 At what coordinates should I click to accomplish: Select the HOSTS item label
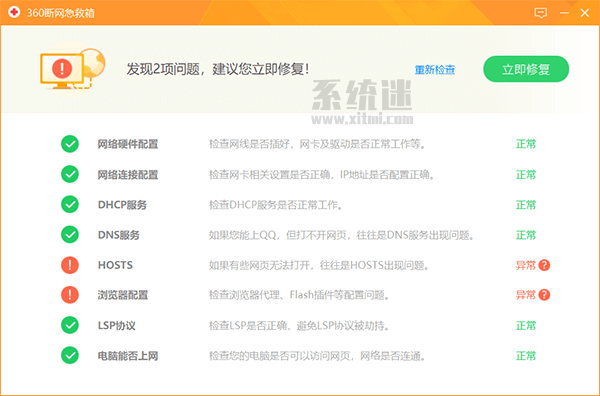click(x=115, y=265)
